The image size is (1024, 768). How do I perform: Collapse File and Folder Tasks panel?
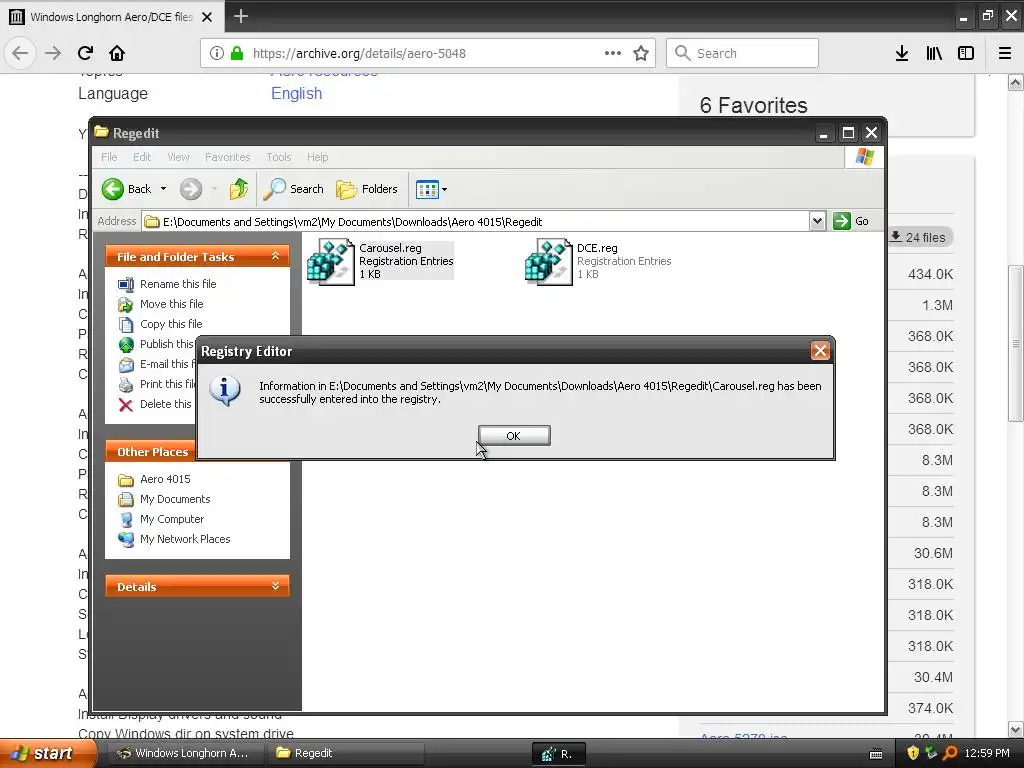(276, 256)
